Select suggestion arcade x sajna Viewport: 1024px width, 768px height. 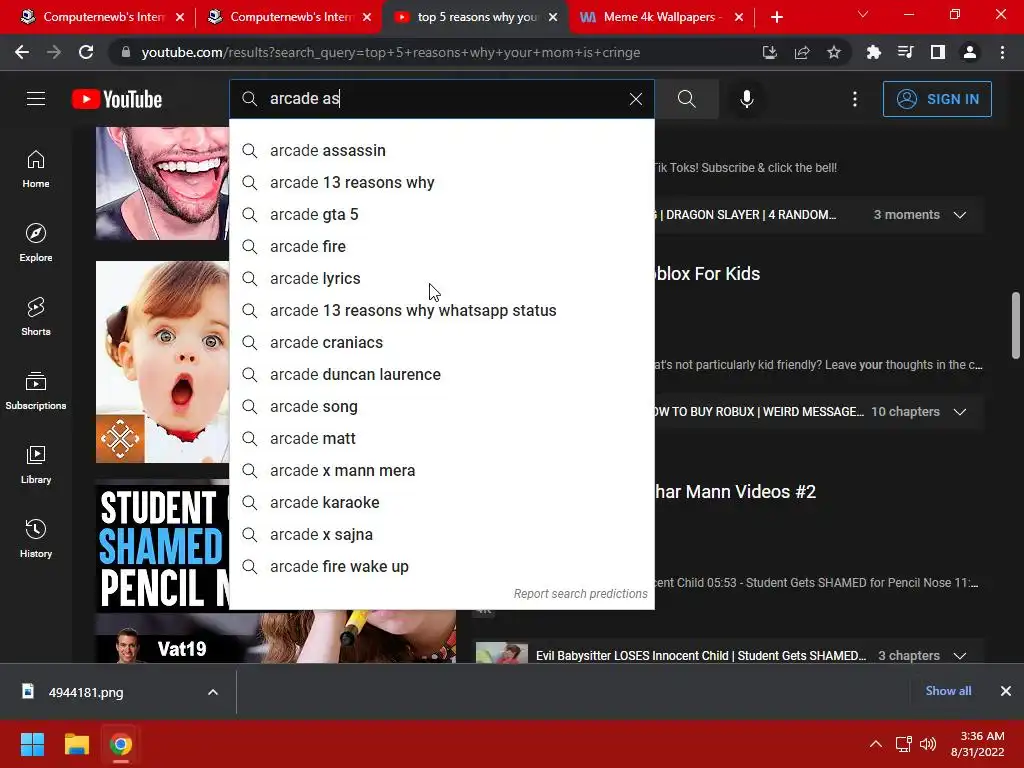click(x=442, y=534)
